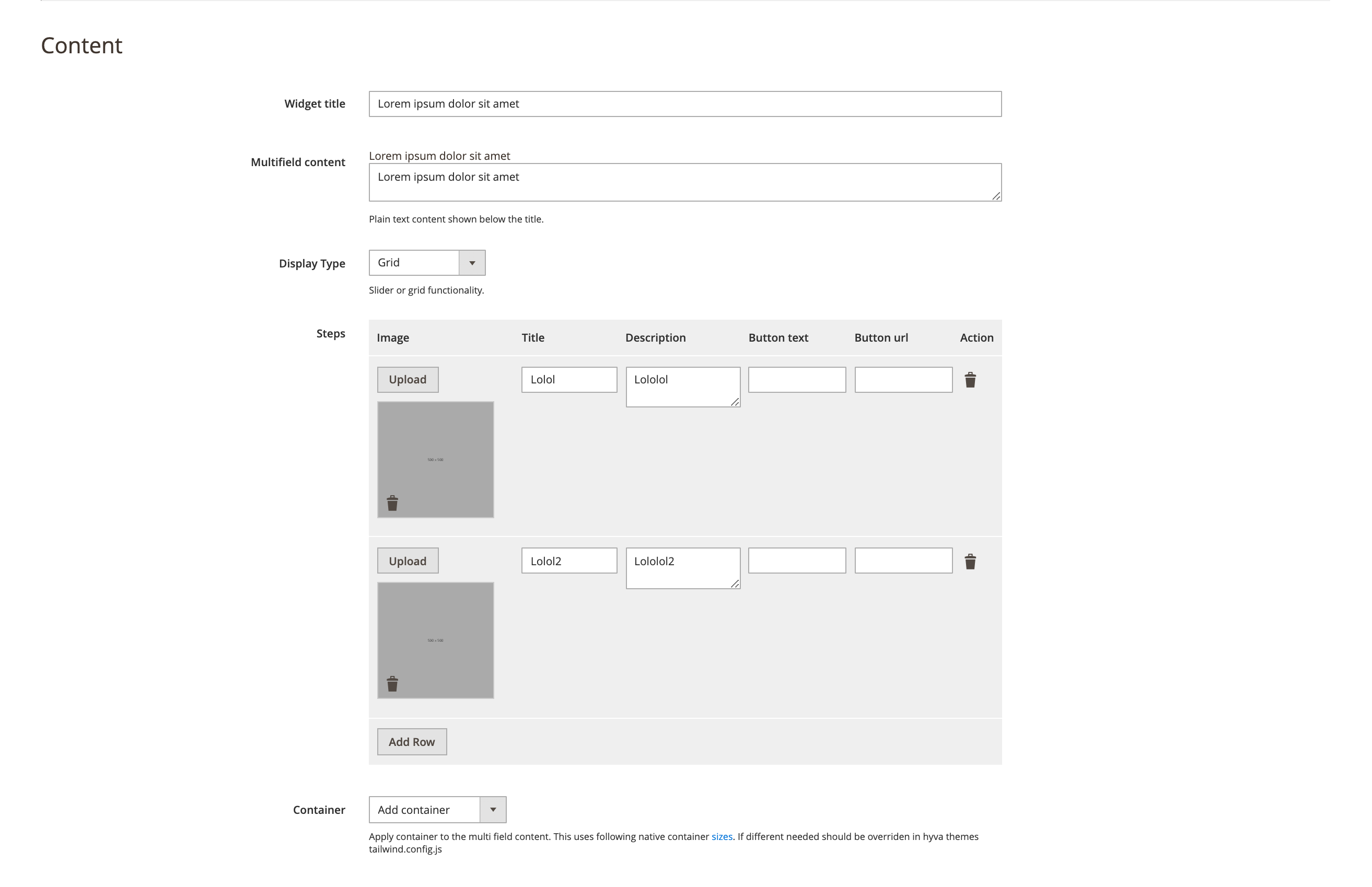Click the Button text column header

778,337
